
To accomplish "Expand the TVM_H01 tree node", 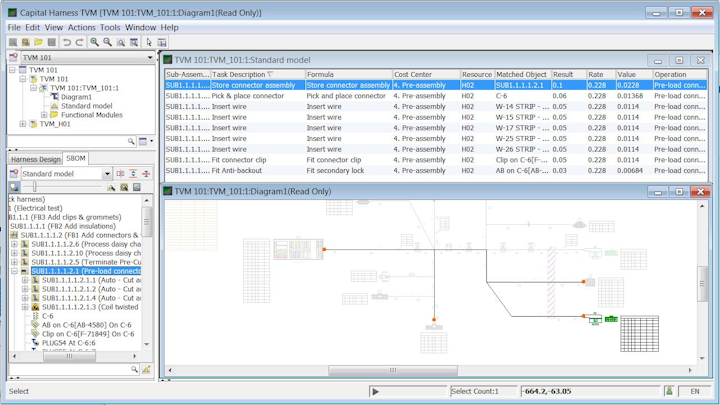I will [x=22, y=124].
